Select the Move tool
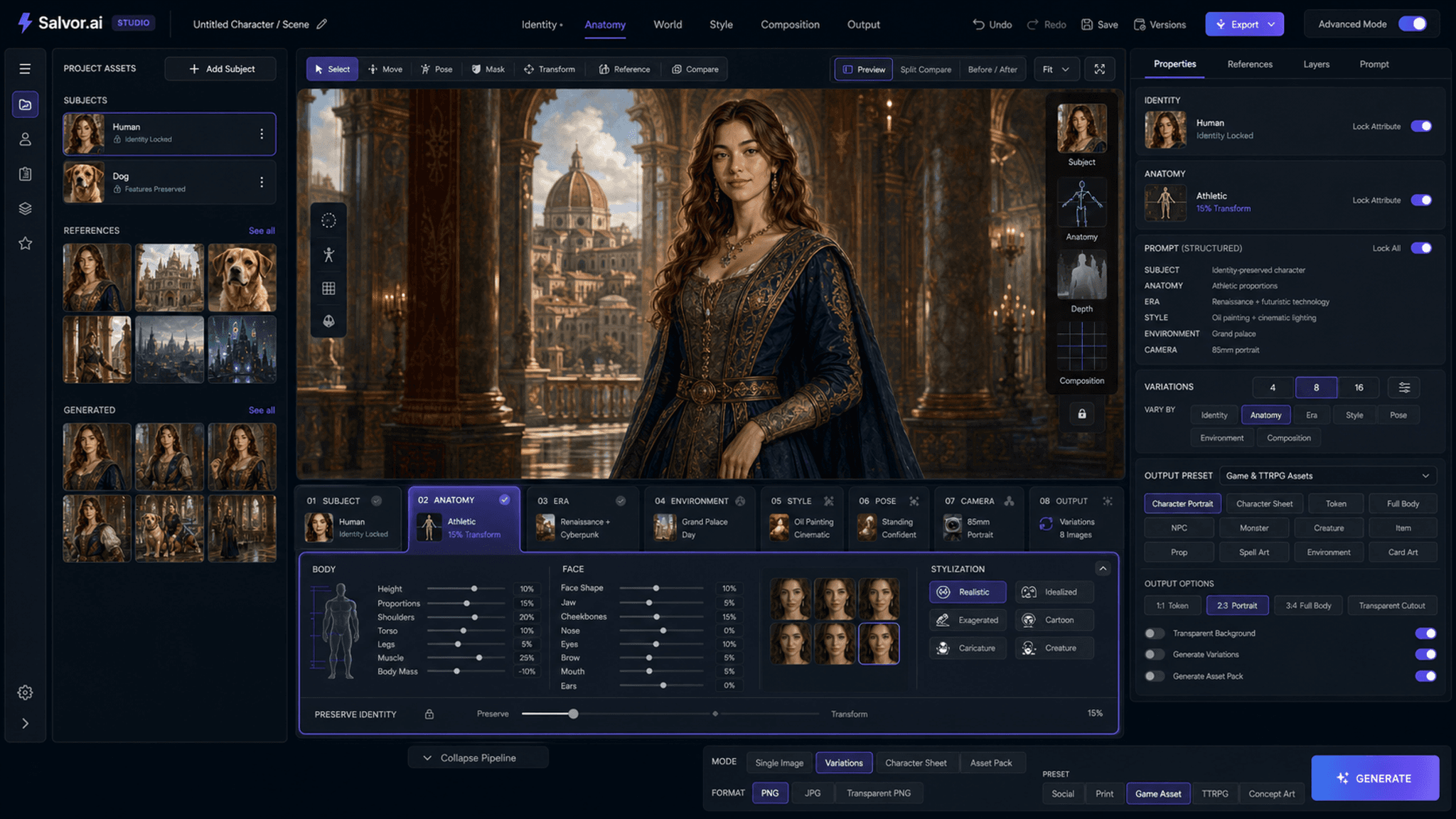 (x=385, y=69)
